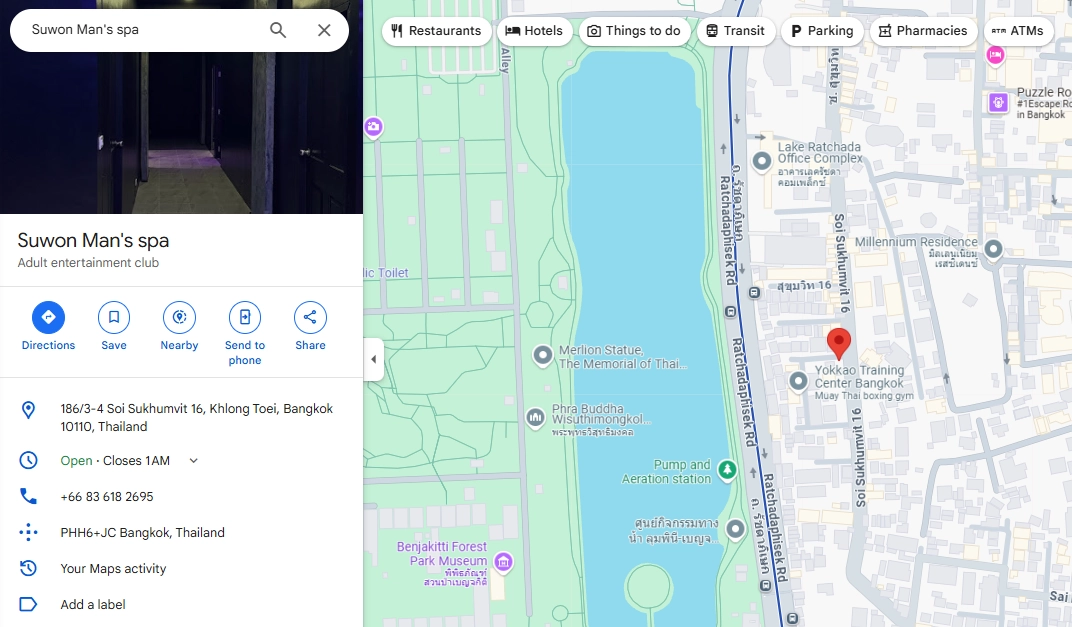Collapse the side panel arrow
This screenshot has height=627, width=1072.
(x=373, y=359)
